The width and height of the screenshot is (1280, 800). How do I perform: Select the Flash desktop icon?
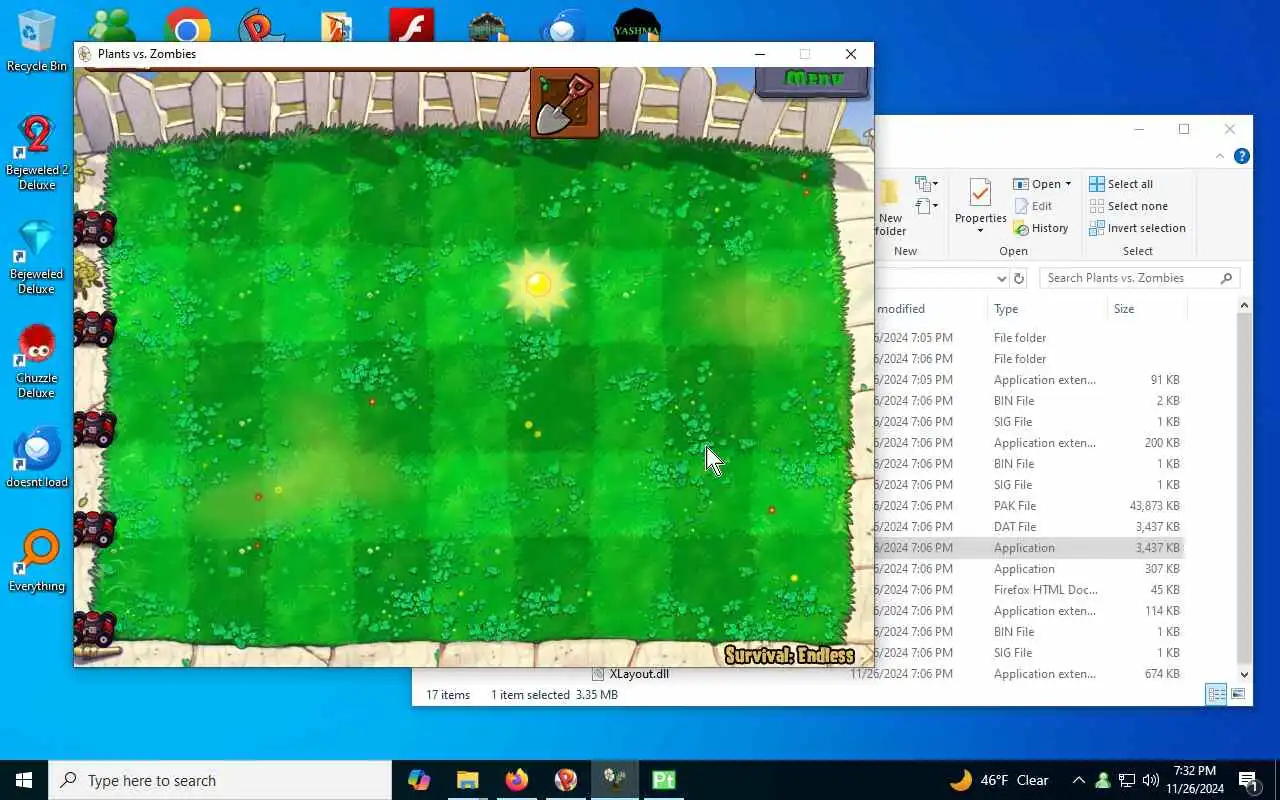pyautogui.click(x=411, y=25)
